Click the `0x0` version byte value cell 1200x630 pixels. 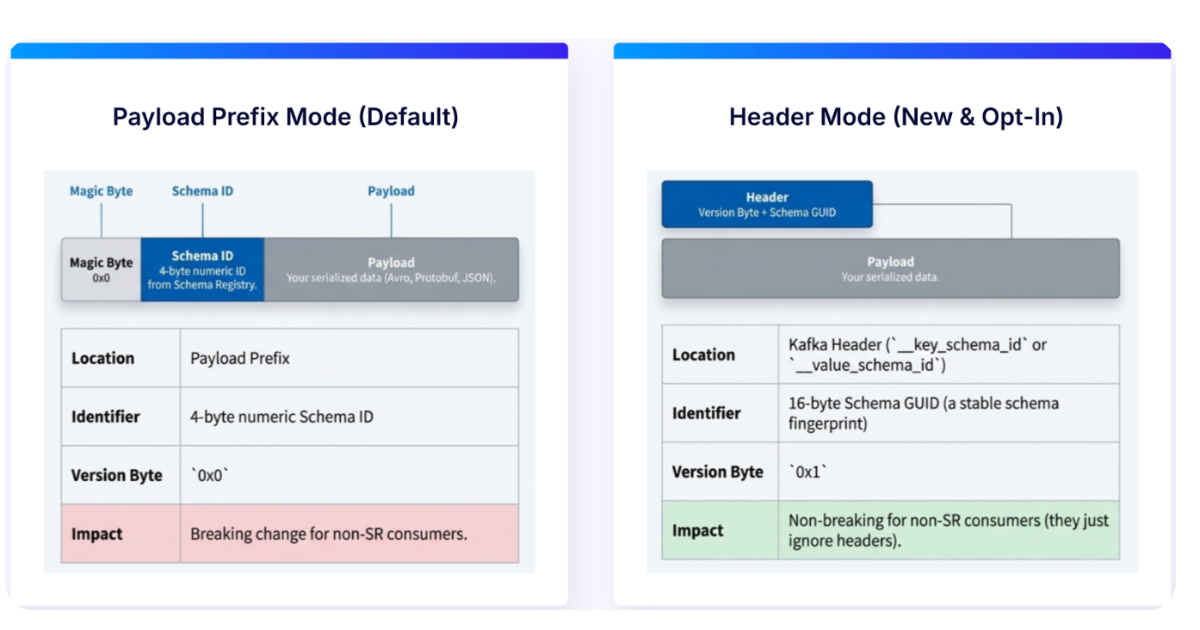(349, 475)
